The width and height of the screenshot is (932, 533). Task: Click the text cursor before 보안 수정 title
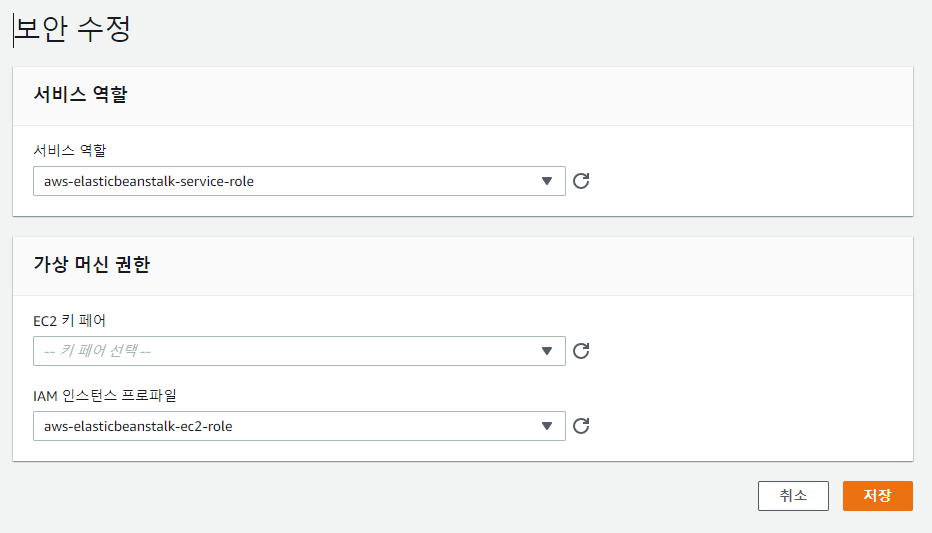[x=14, y=30]
